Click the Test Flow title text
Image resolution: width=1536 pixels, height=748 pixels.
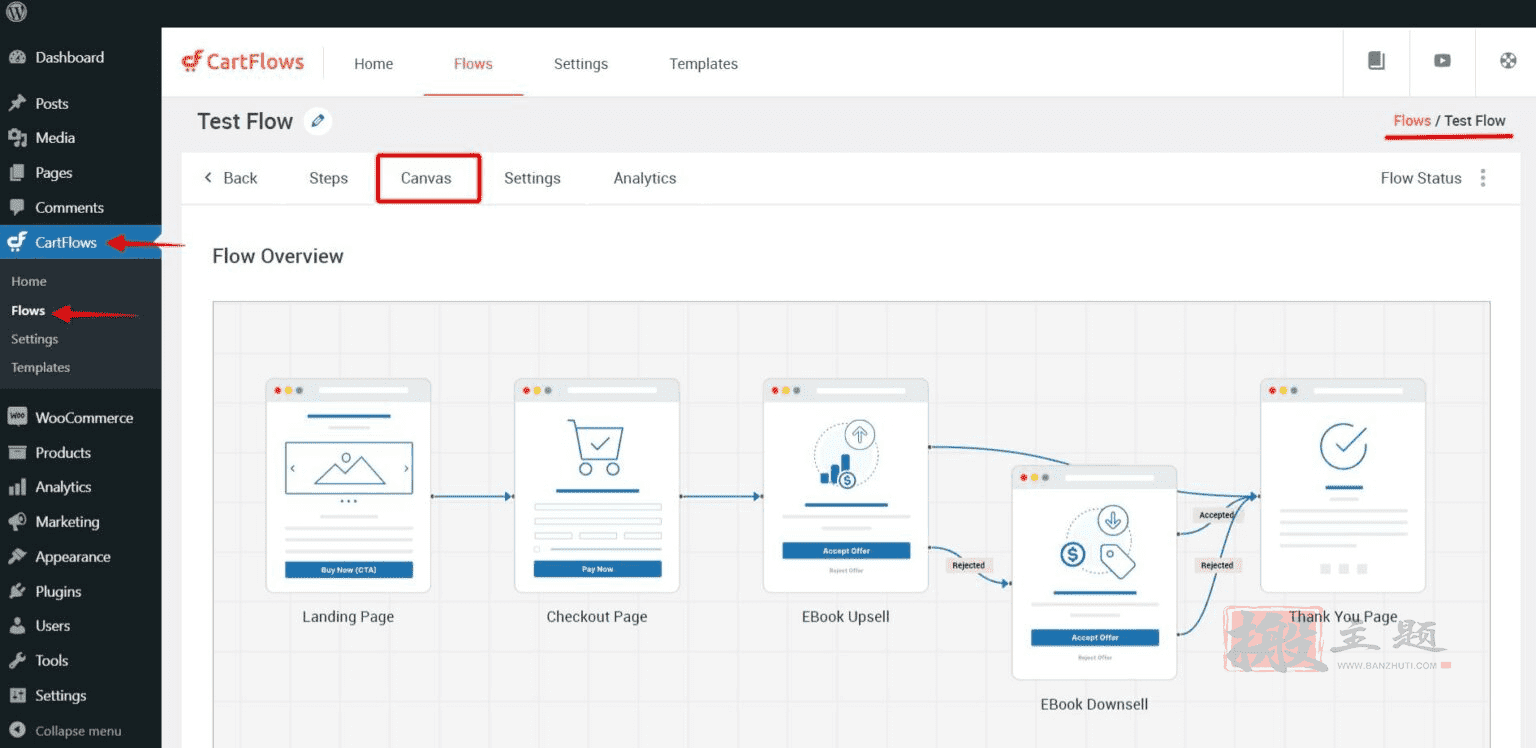pos(245,121)
